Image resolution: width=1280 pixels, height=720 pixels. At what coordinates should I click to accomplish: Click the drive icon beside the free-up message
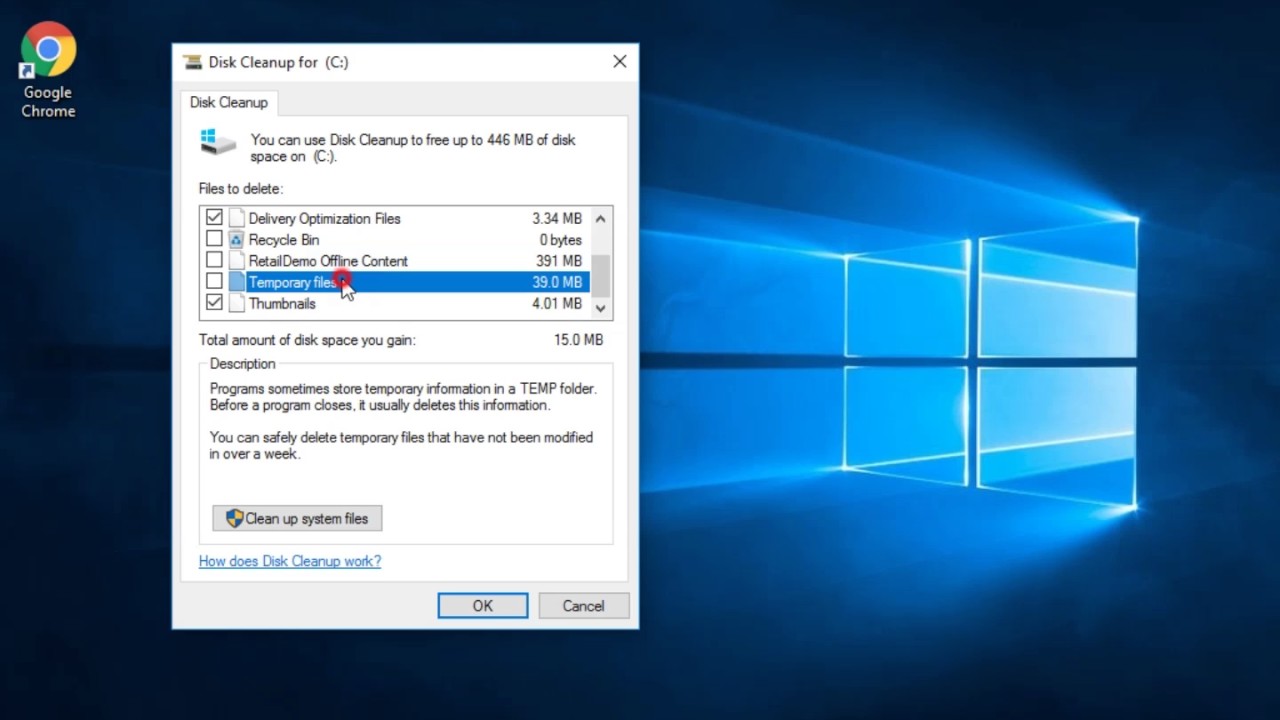[x=218, y=142]
